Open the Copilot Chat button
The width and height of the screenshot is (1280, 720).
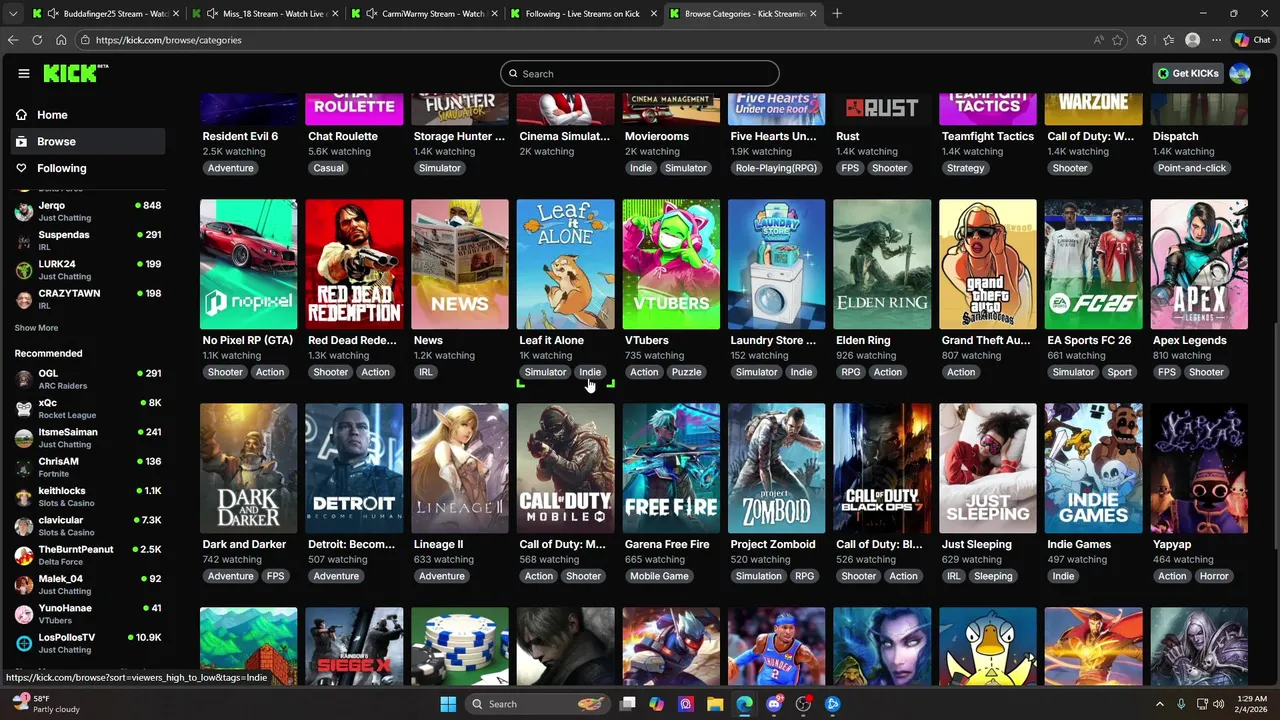pos(1253,40)
